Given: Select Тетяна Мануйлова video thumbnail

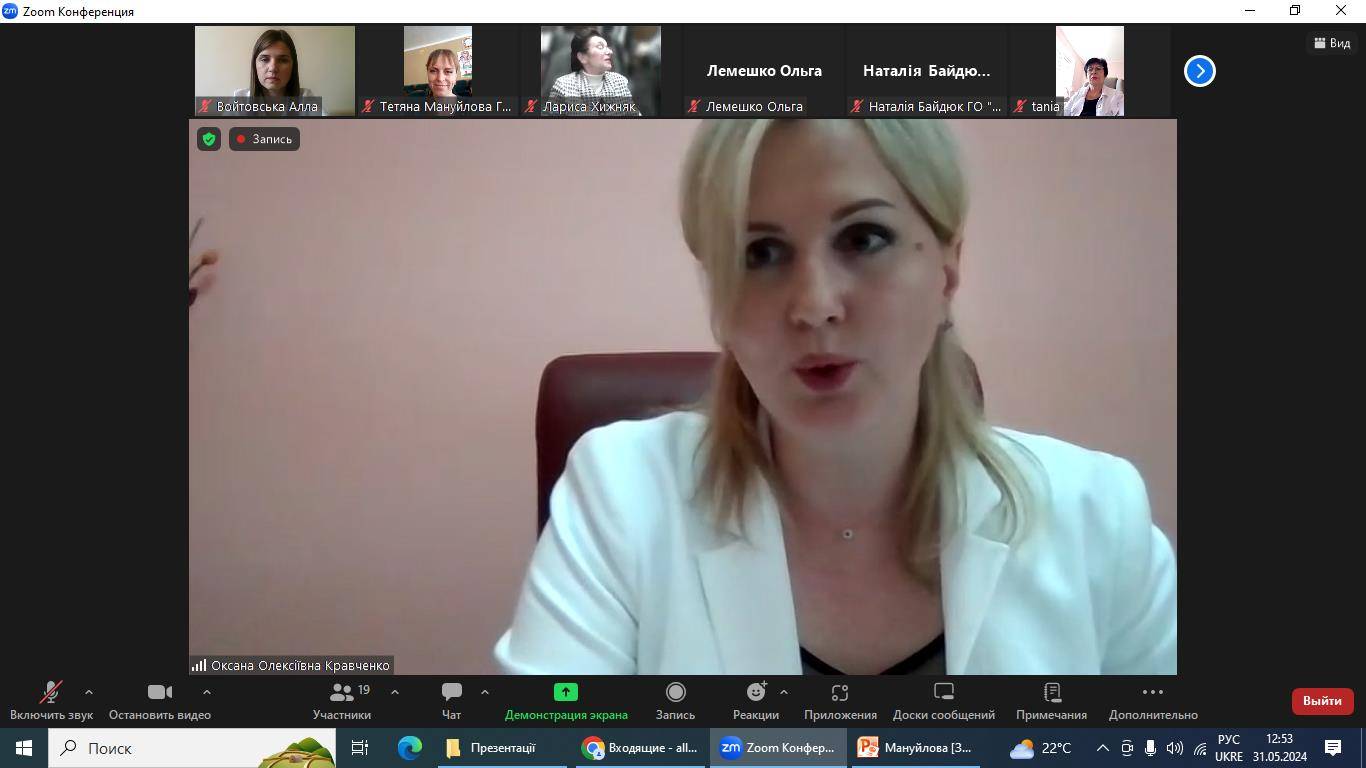Looking at the screenshot, I should pyautogui.click(x=438, y=71).
